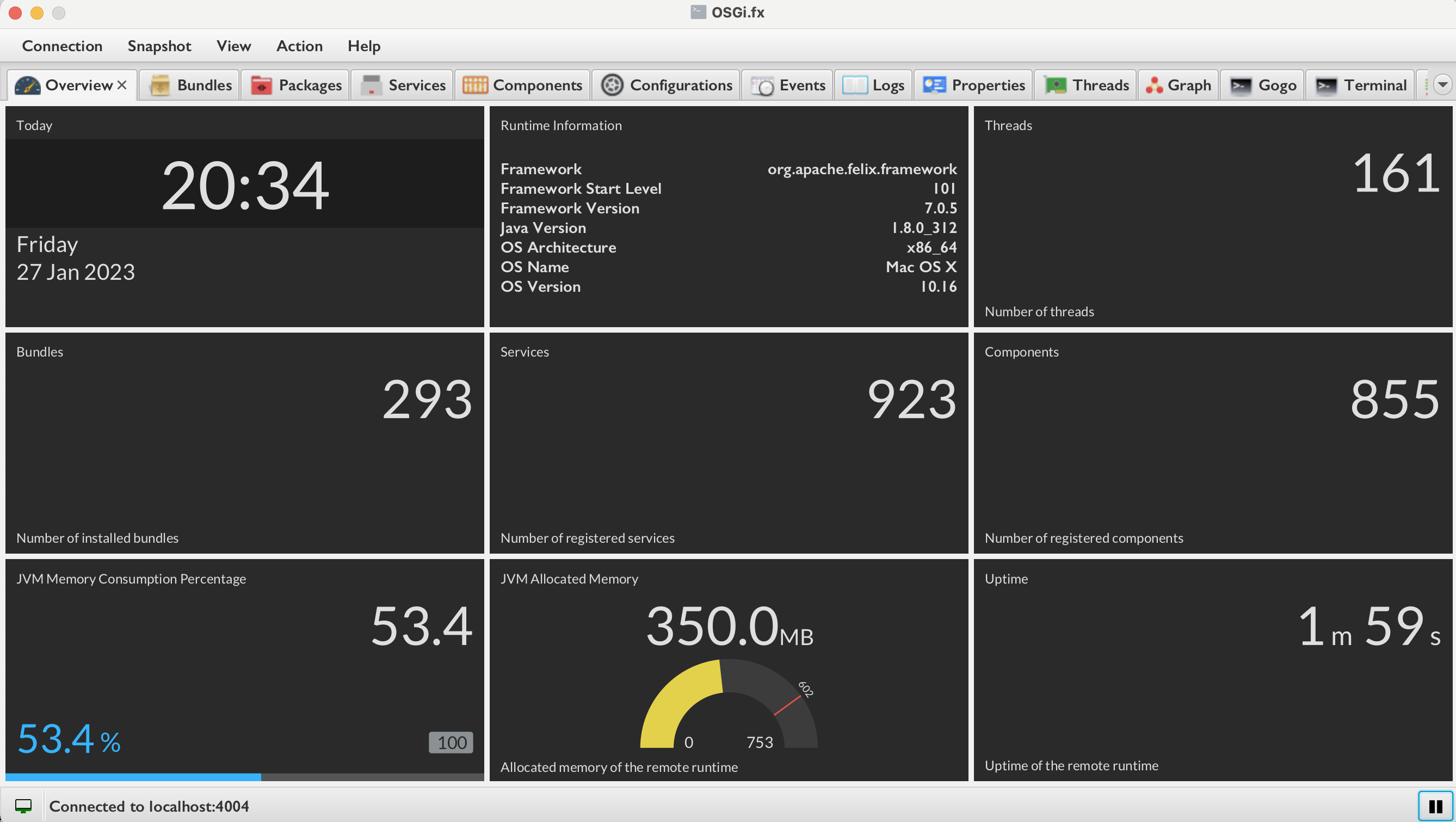
Task: Click the Components tab orange icon
Action: 475,85
